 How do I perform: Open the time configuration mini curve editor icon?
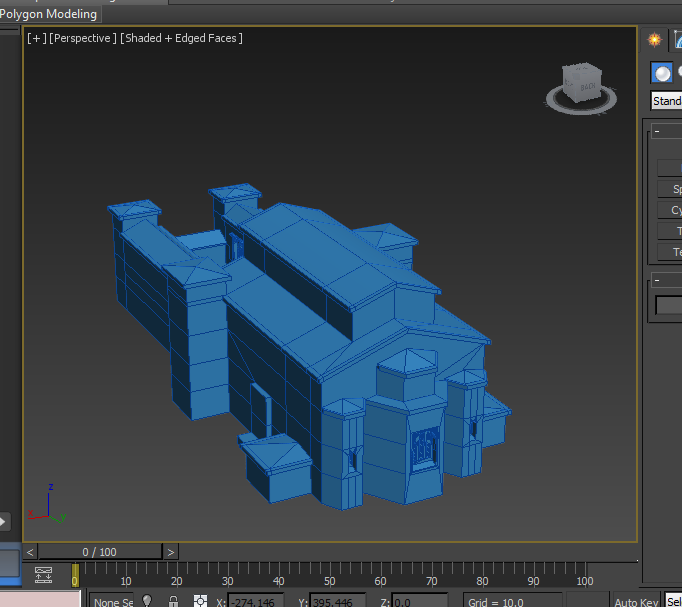tap(43, 574)
